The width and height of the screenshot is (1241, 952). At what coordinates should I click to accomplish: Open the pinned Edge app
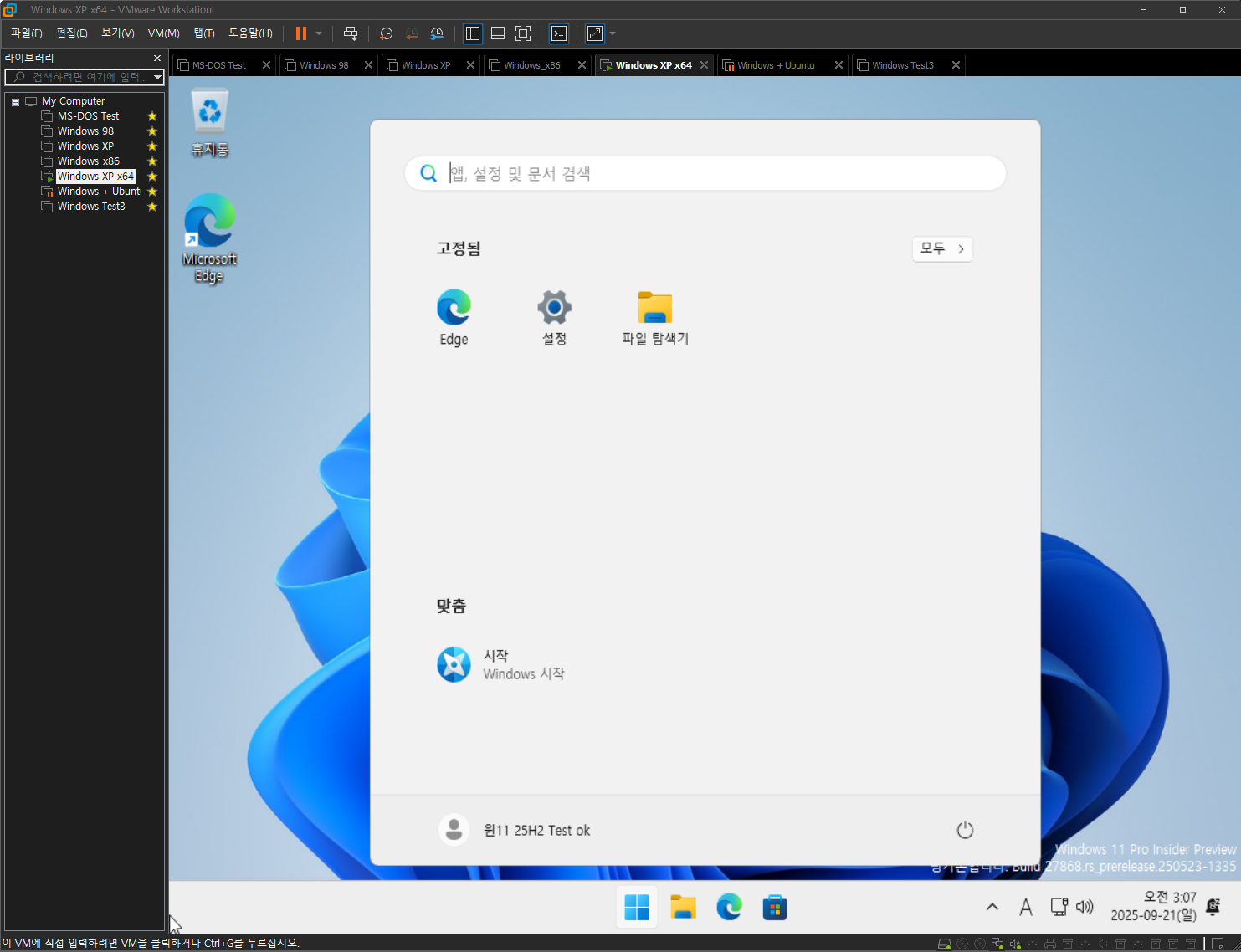454,317
